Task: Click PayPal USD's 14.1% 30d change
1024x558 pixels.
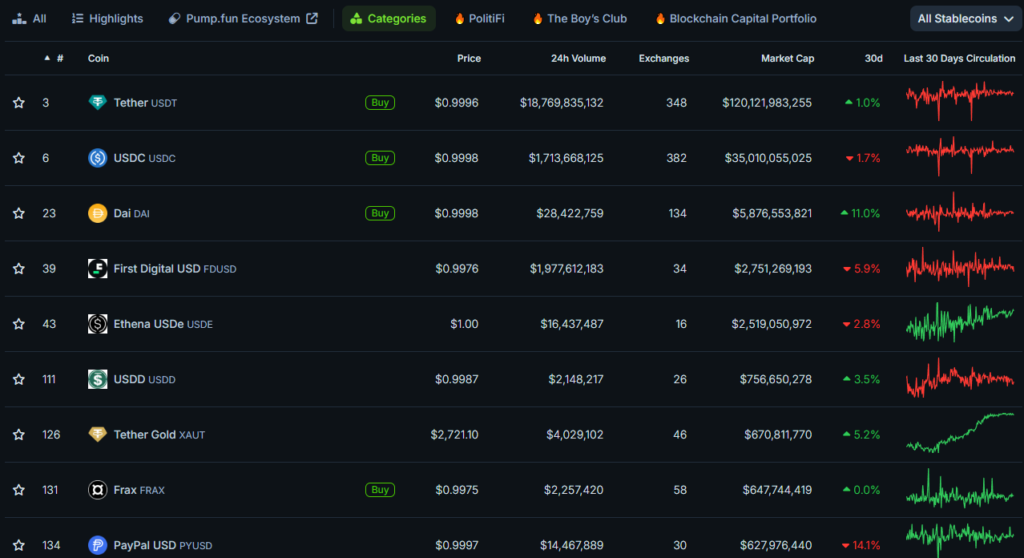Action: pos(861,545)
